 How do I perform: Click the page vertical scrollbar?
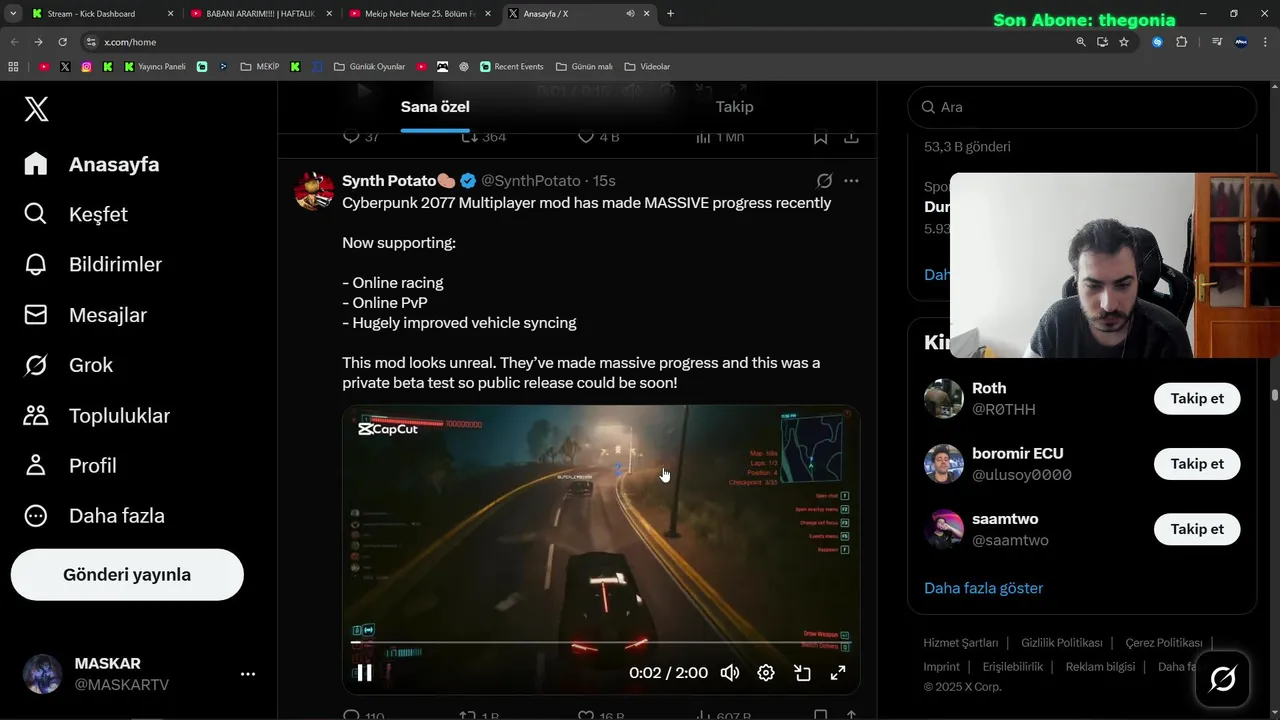(x=1275, y=394)
